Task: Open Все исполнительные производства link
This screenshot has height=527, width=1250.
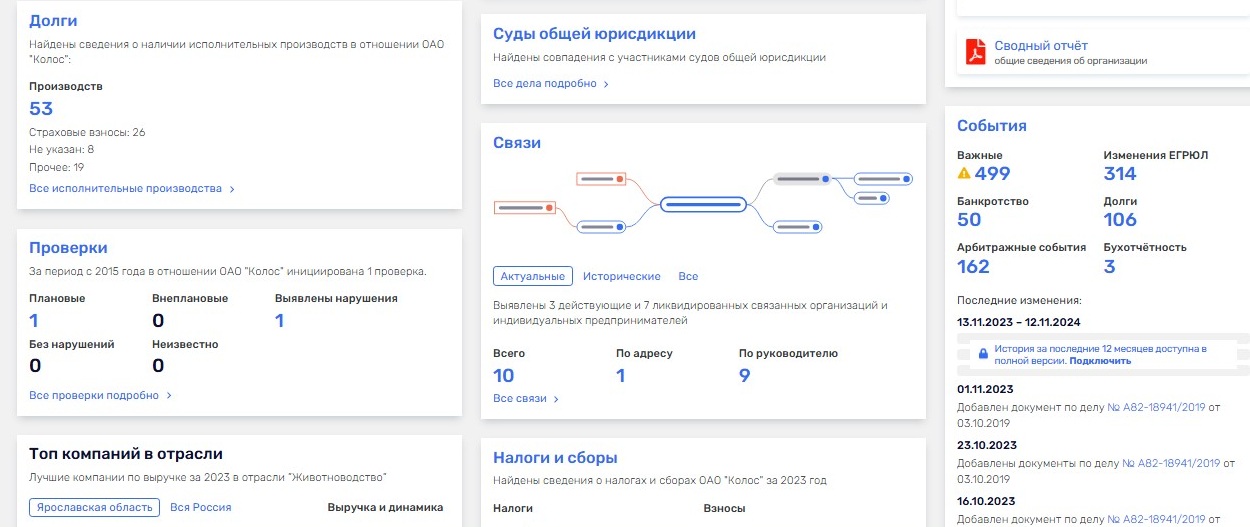Action: pyautogui.click(x=125, y=188)
